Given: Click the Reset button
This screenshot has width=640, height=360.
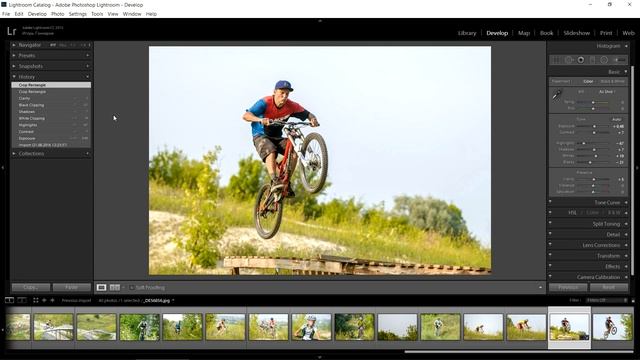Looking at the screenshot, I should [x=609, y=287].
